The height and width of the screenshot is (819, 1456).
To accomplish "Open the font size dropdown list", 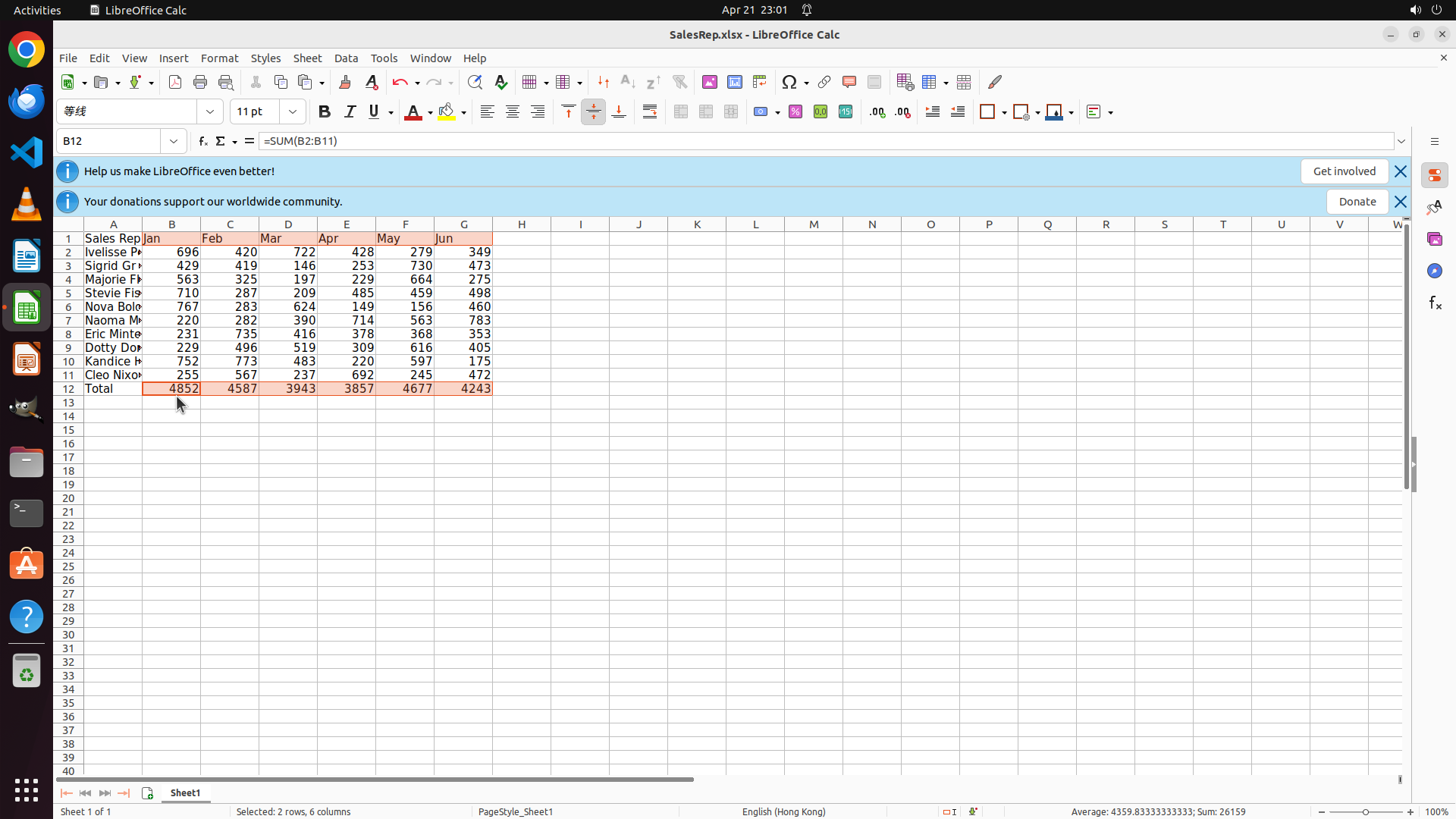I will [293, 111].
